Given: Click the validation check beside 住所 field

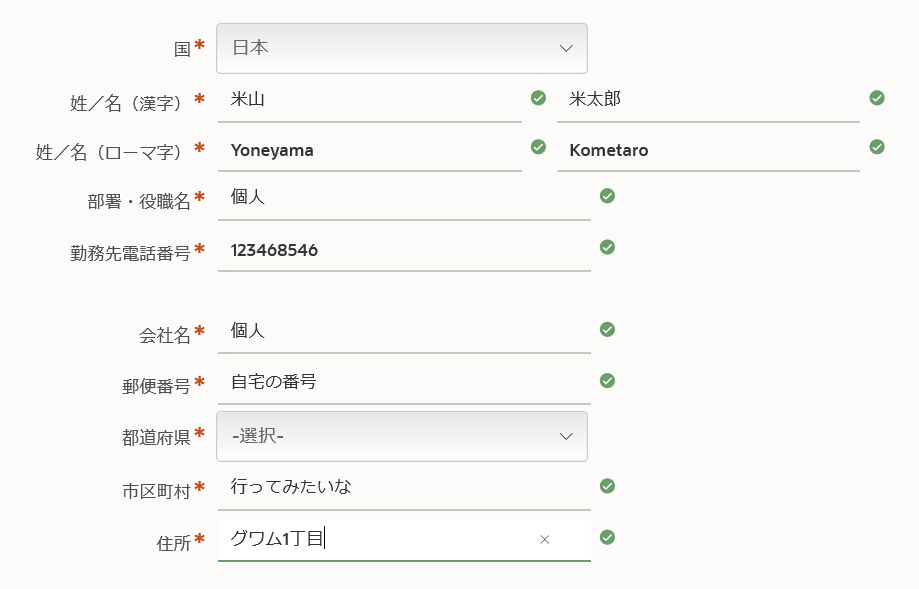Looking at the screenshot, I should tap(607, 537).
